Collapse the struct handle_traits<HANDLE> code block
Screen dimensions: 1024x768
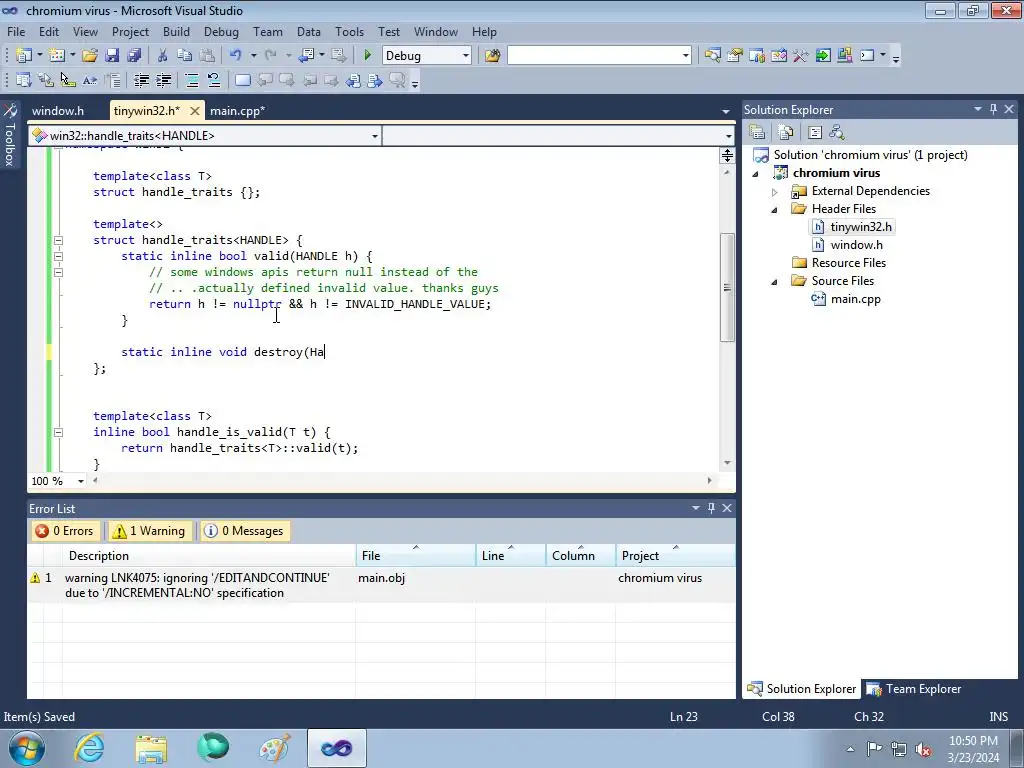(x=58, y=240)
